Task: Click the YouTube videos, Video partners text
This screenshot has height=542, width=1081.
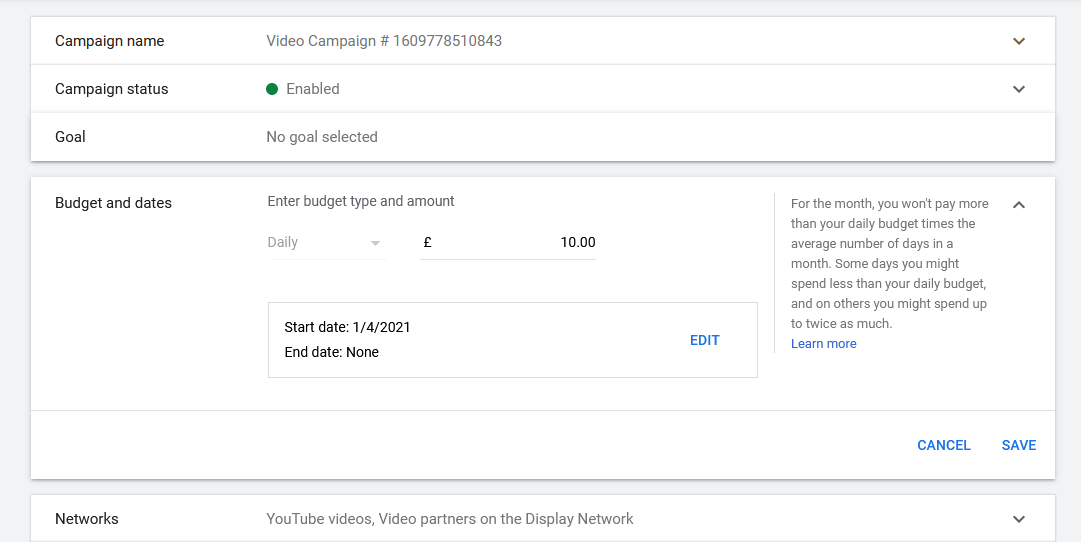Action: [x=450, y=519]
